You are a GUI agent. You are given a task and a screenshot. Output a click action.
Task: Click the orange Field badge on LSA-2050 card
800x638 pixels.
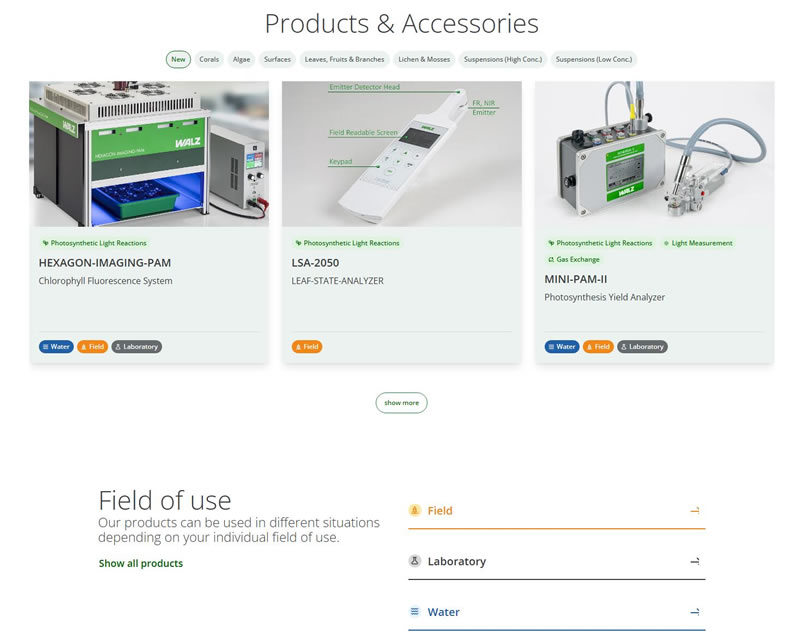[x=307, y=347]
